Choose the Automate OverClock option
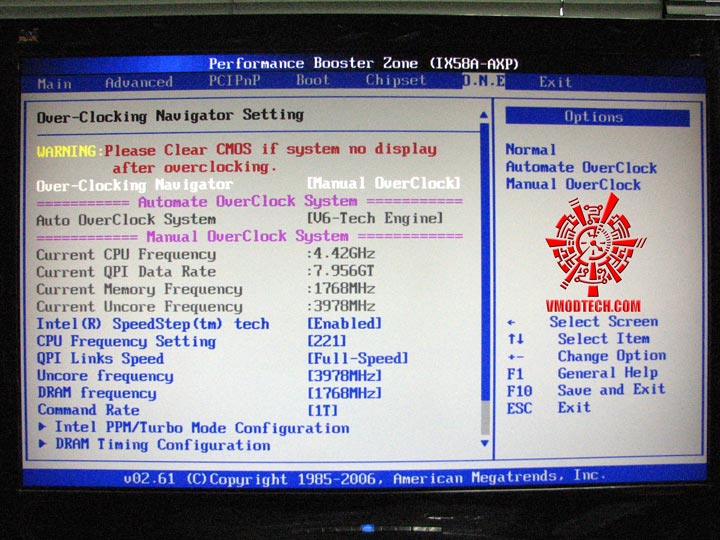This screenshot has height=540, width=720. (581, 167)
